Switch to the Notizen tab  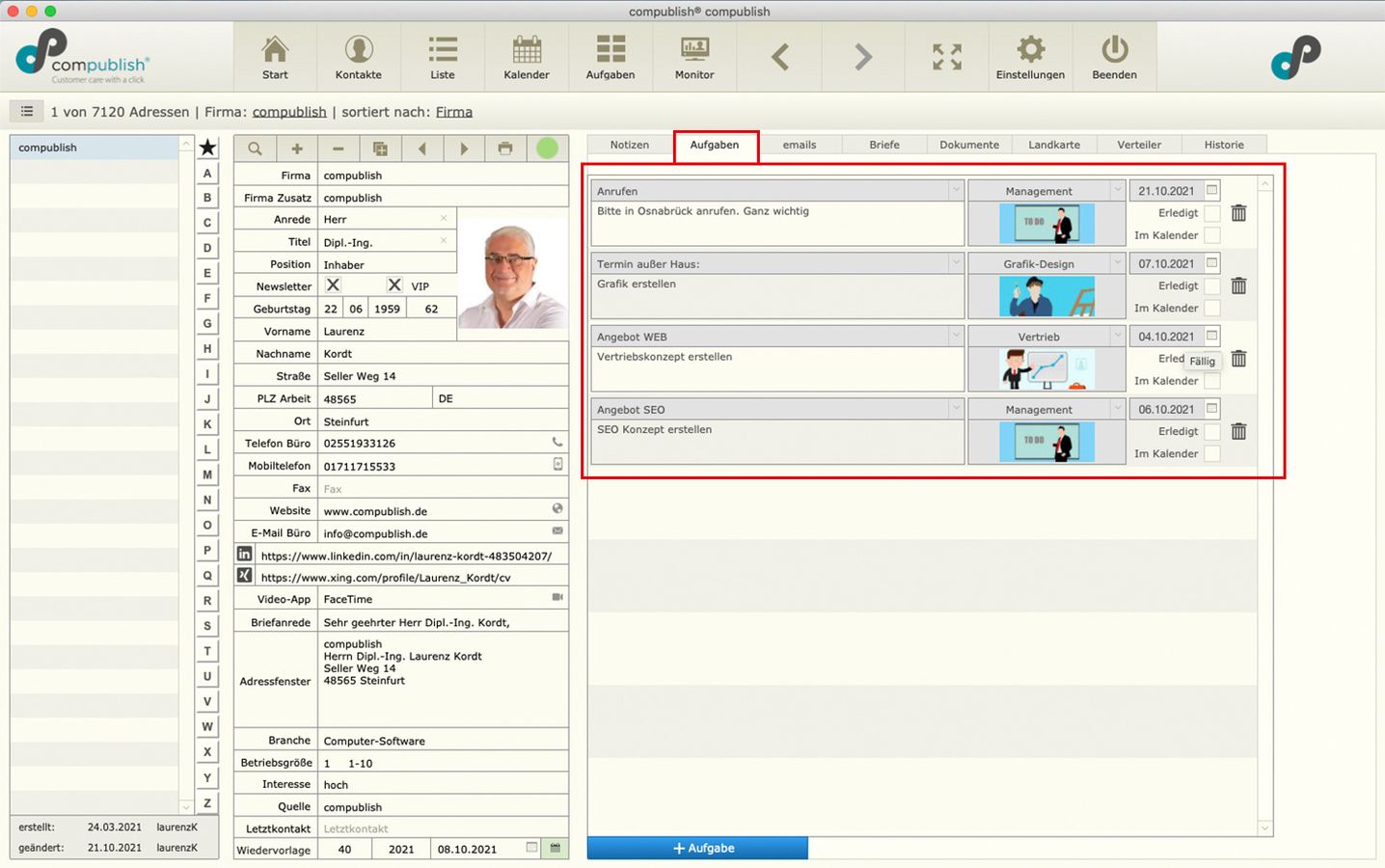point(630,145)
